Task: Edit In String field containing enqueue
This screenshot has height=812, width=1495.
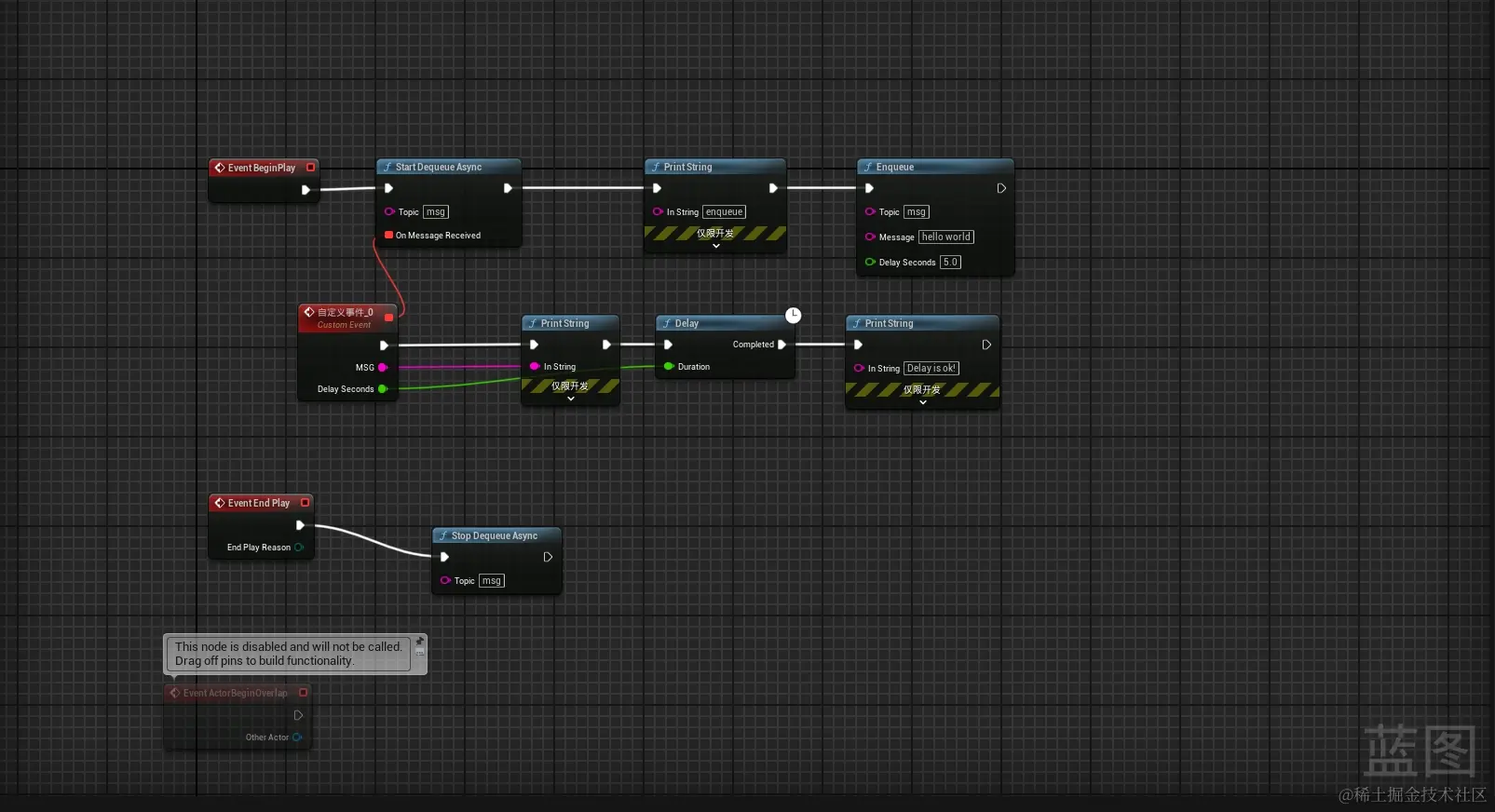Action: tap(725, 211)
